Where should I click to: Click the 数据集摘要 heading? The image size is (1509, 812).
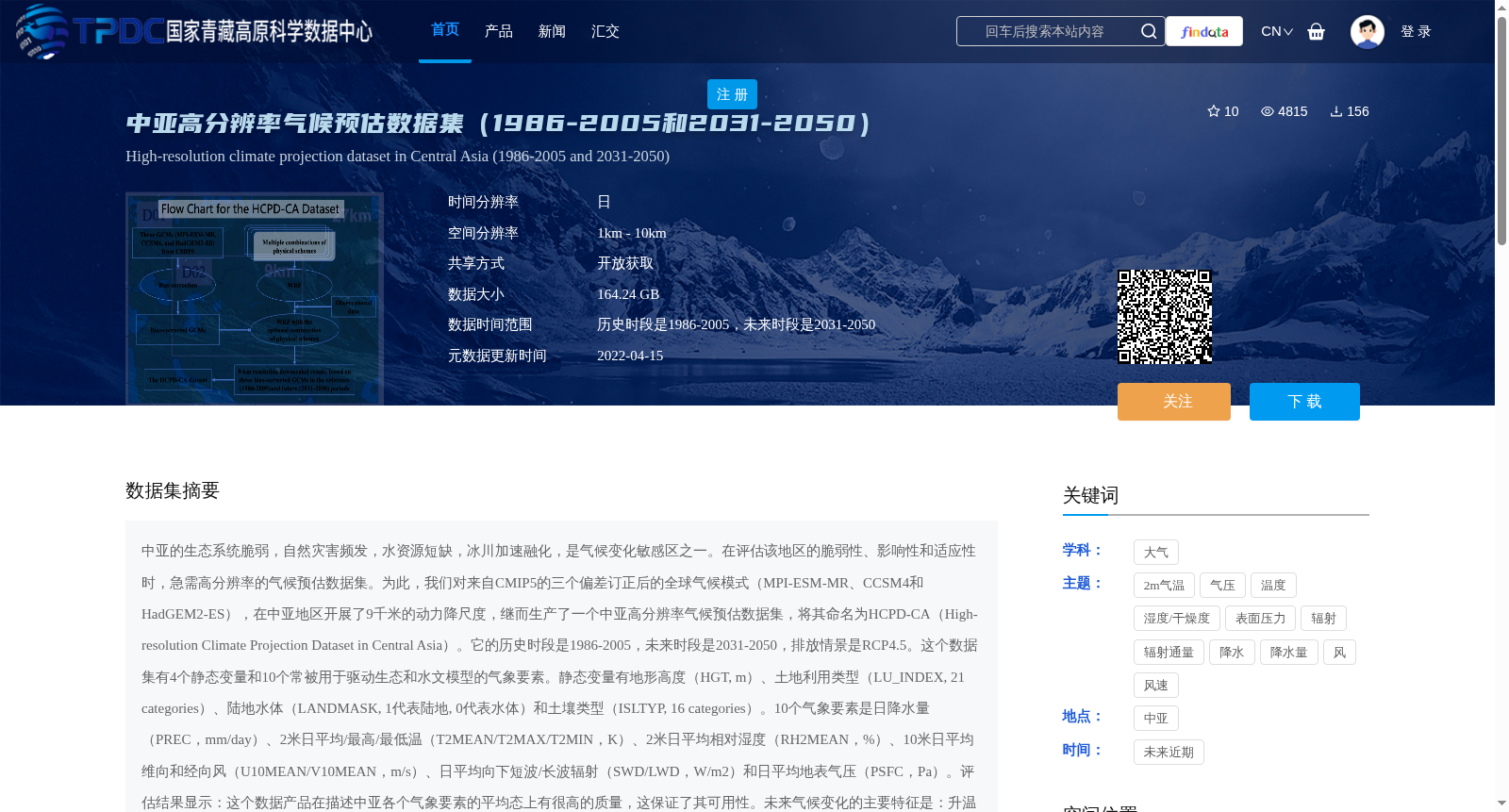click(x=173, y=490)
